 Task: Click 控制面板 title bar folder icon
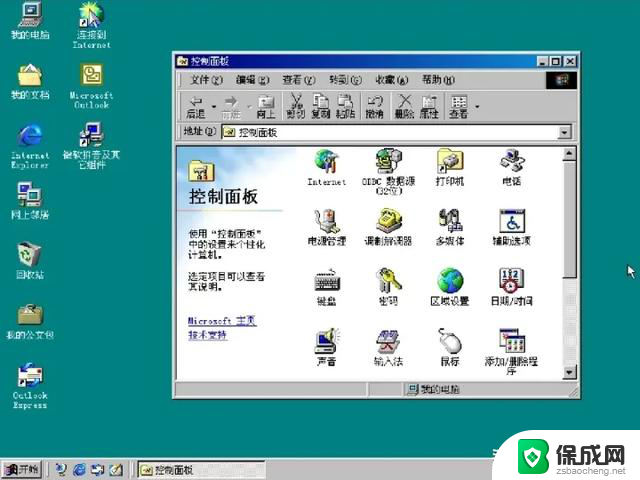[182, 61]
